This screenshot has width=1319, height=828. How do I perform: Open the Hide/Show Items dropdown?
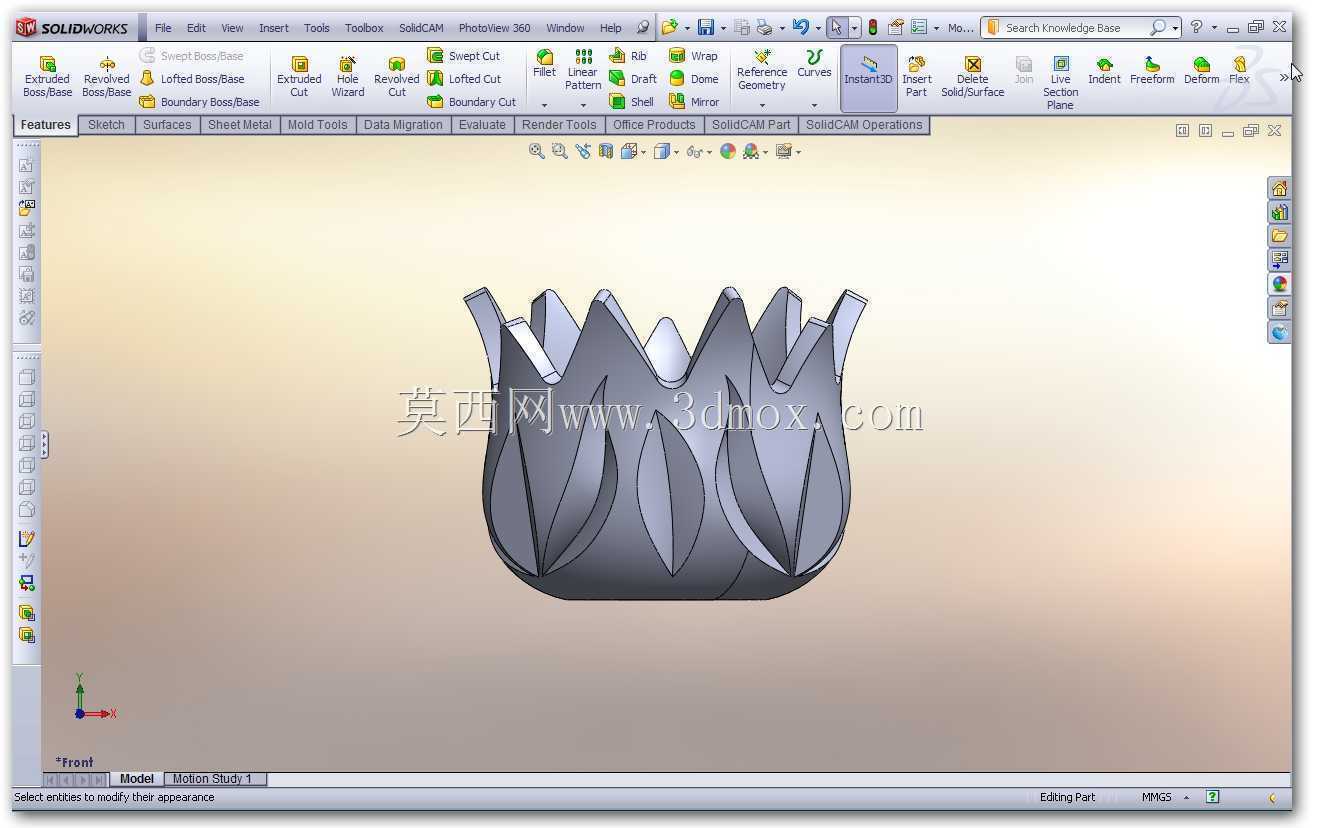pyautogui.click(x=710, y=152)
